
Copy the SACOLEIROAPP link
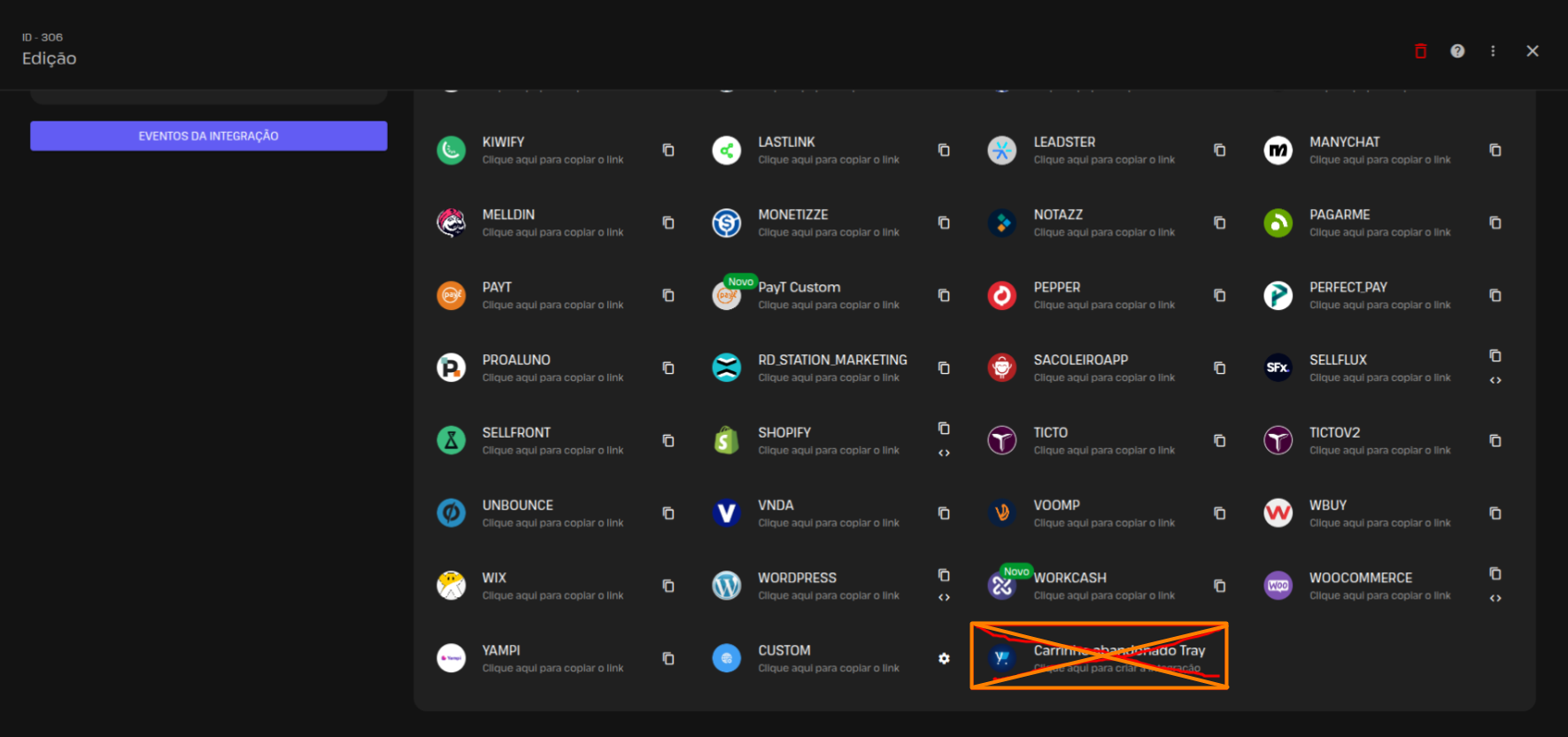(x=1220, y=368)
